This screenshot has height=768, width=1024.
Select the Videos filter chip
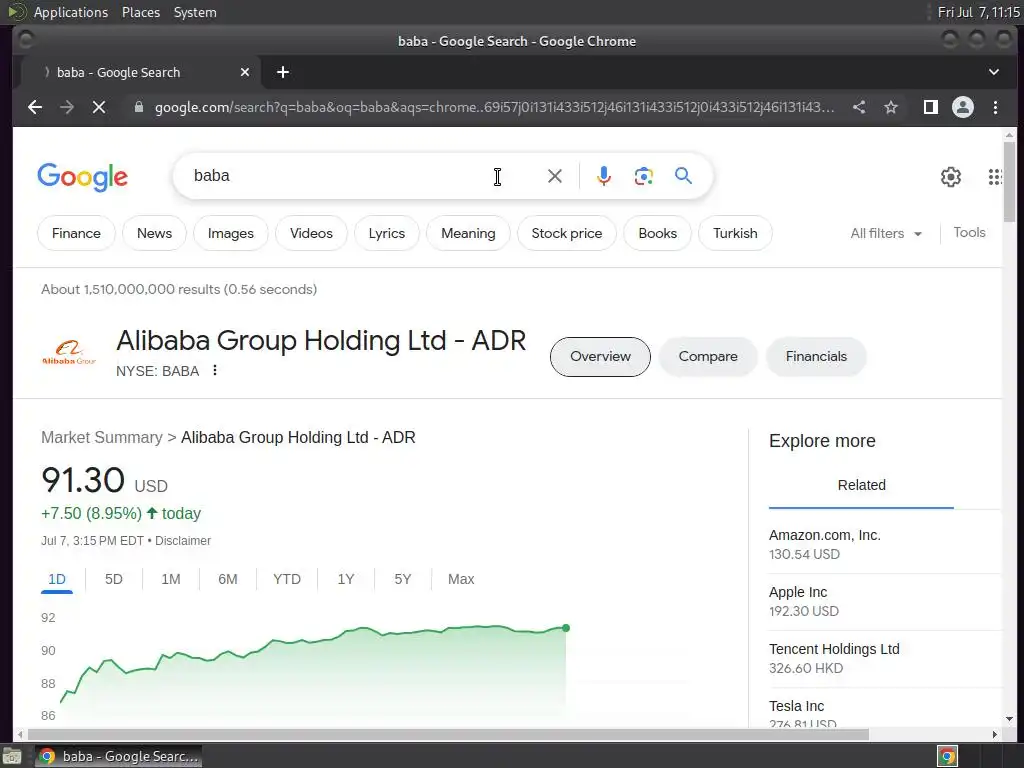tap(311, 233)
